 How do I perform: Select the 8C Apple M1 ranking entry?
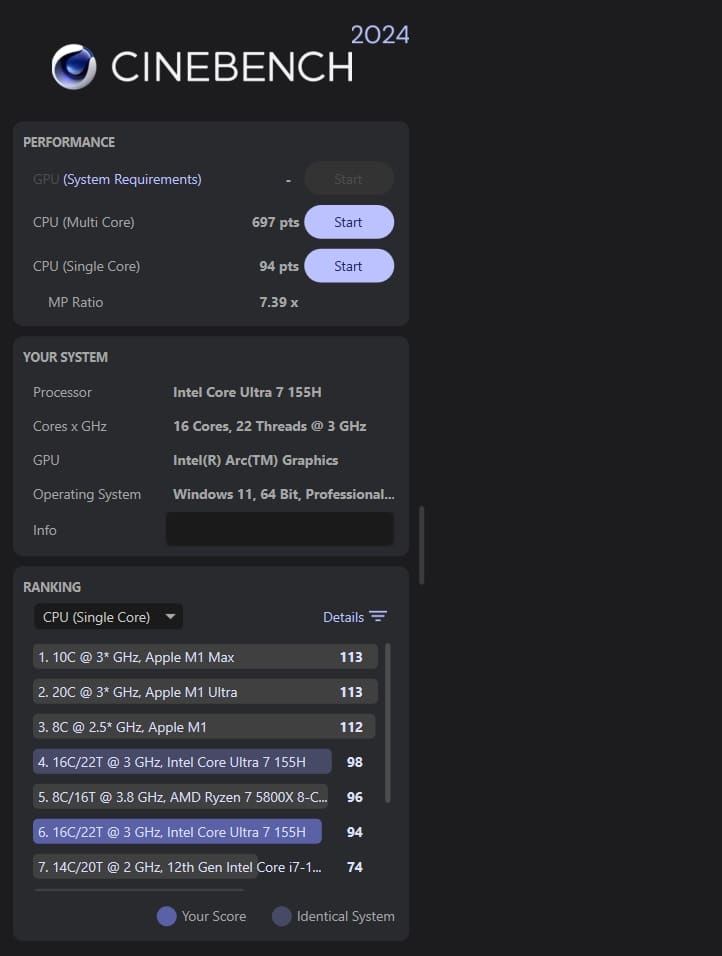205,727
